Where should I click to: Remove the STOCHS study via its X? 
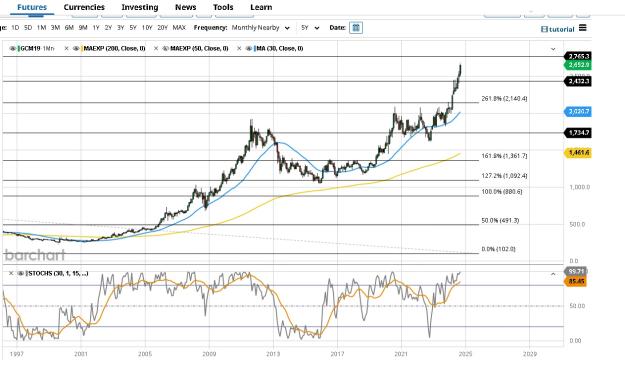click(11, 273)
